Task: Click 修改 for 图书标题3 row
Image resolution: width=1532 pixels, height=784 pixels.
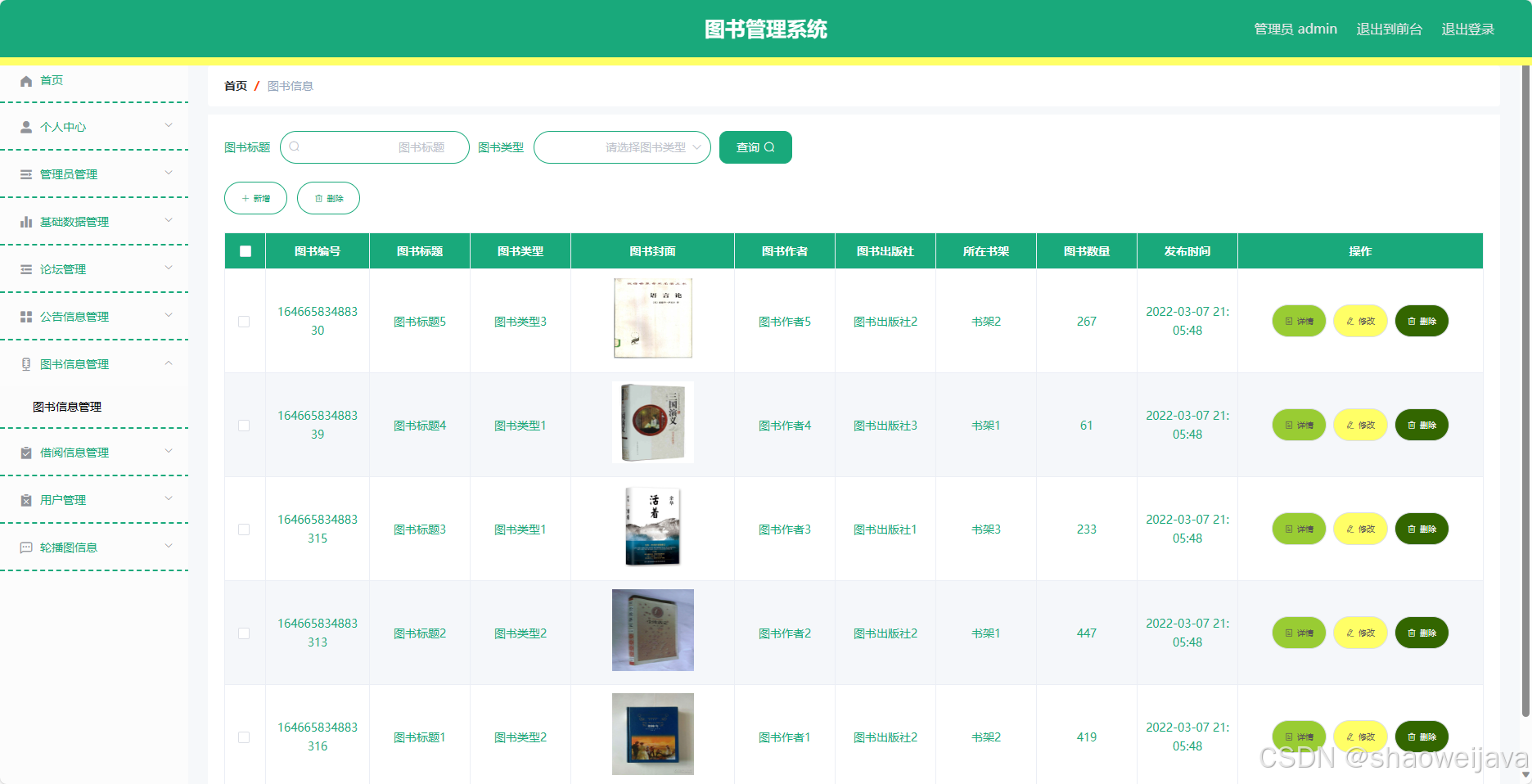Action: [x=1360, y=529]
